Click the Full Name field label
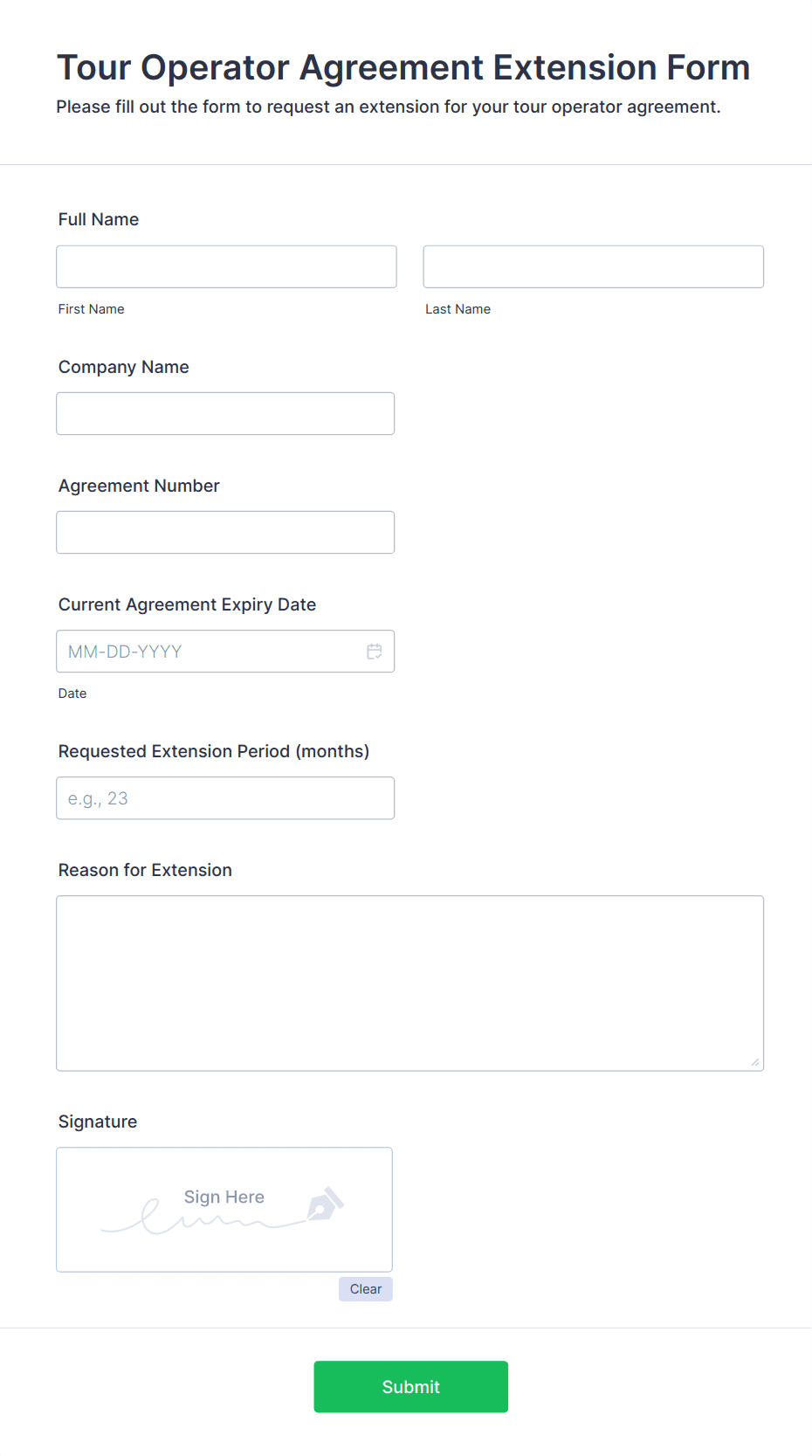This screenshot has width=812, height=1456. (98, 219)
